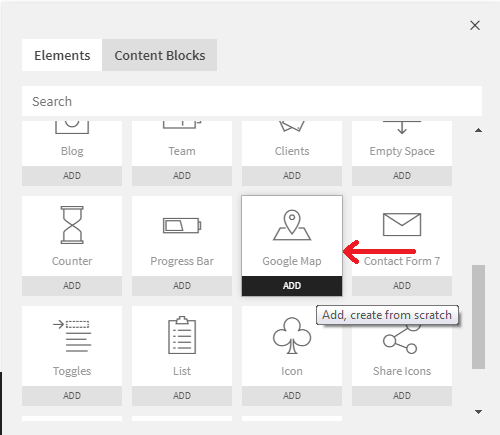Click the vertical scrollbar thumb
This screenshot has width=500, height=435.
coord(478,317)
